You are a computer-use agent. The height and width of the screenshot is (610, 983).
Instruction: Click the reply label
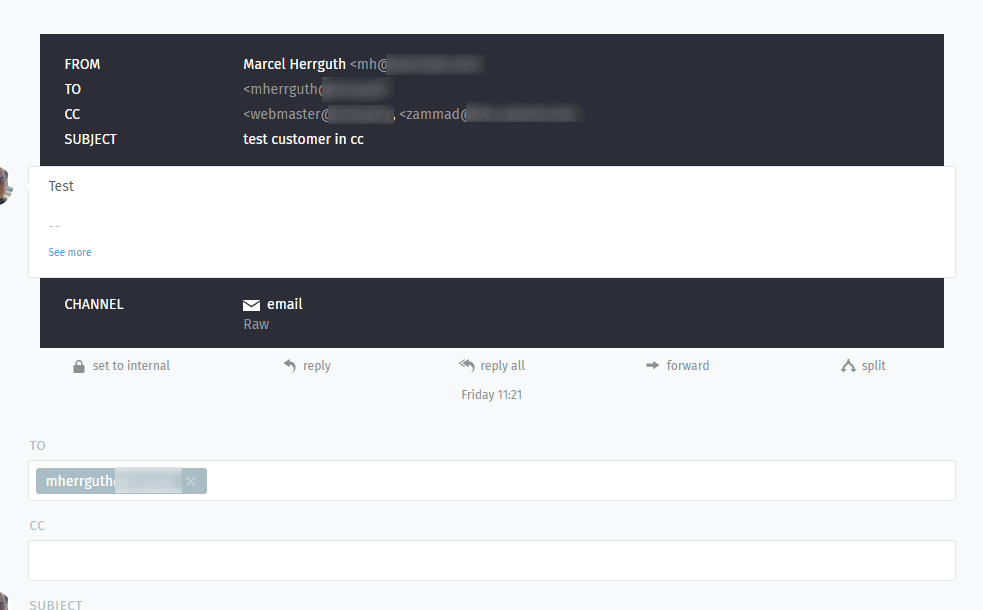pyautogui.click(x=317, y=365)
